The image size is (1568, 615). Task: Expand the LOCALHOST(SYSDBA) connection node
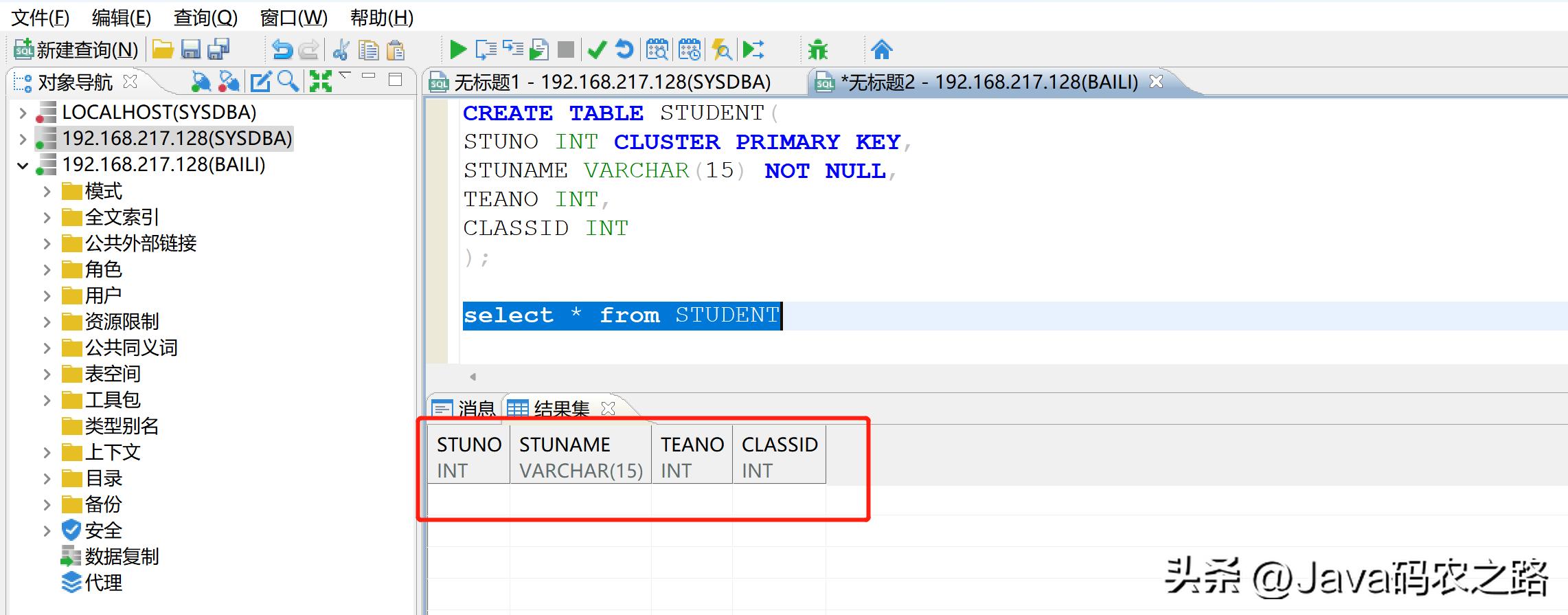(x=23, y=113)
